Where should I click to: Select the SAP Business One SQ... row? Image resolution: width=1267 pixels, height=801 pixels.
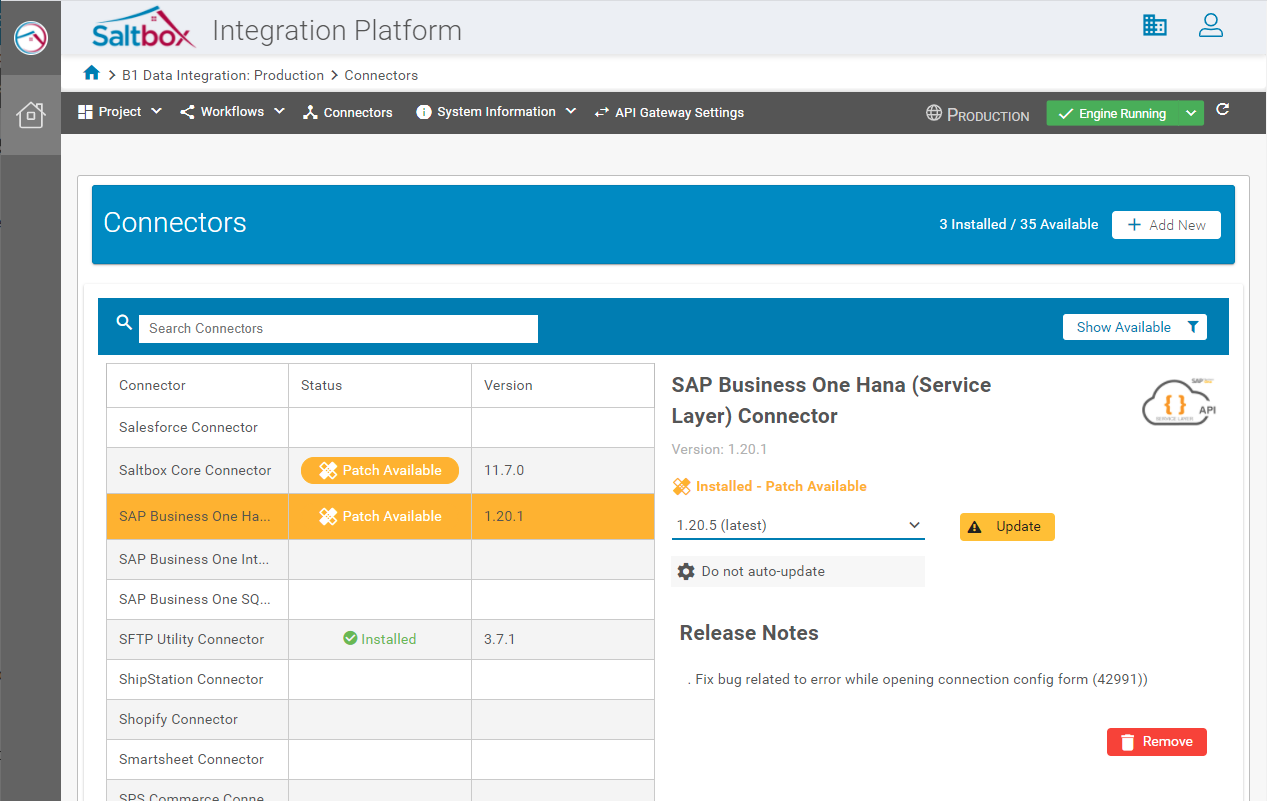(x=380, y=600)
